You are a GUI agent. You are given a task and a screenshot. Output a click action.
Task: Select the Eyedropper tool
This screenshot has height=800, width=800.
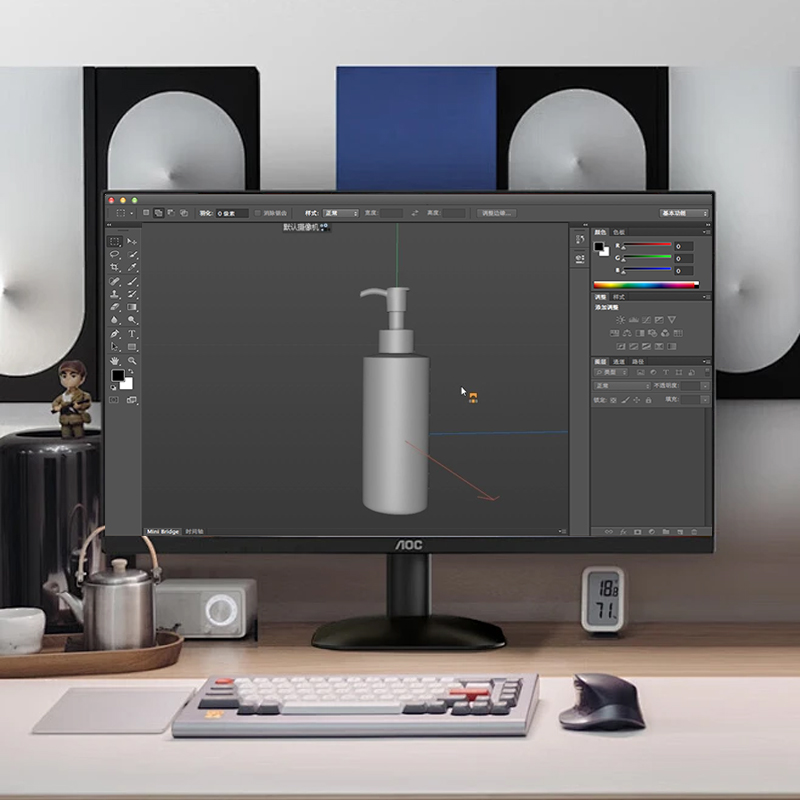click(x=132, y=267)
